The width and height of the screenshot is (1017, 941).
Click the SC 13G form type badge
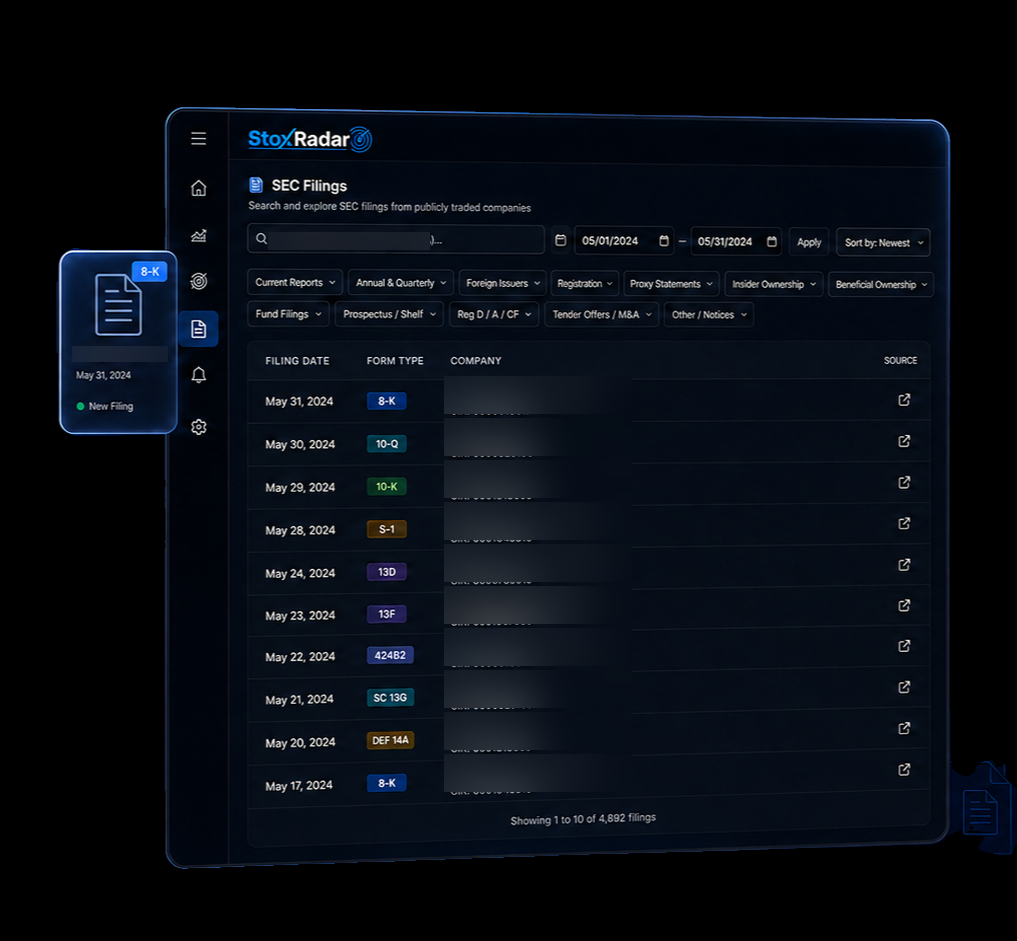pos(390,698)
